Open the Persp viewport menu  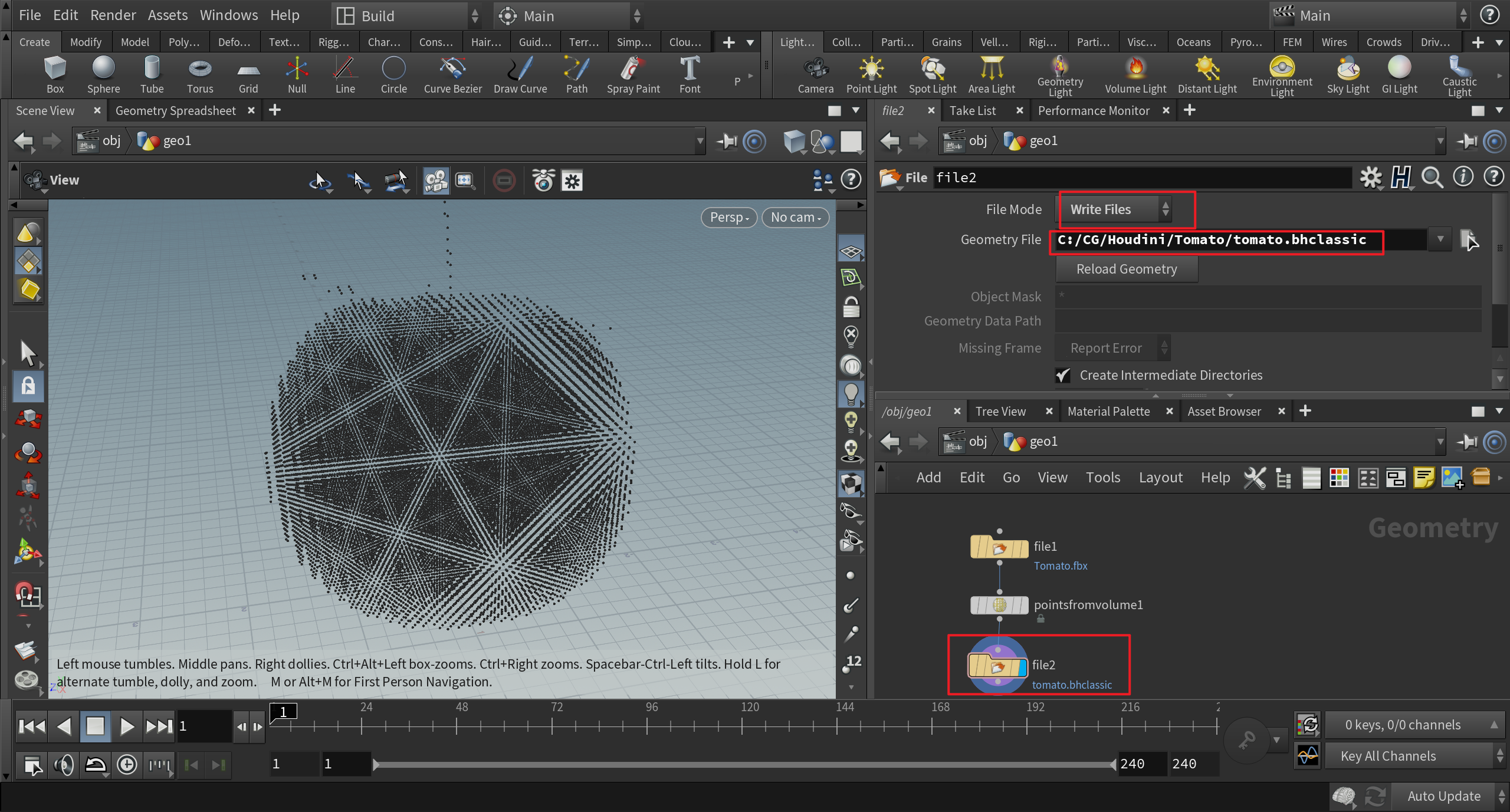click(x=728, y=218)
